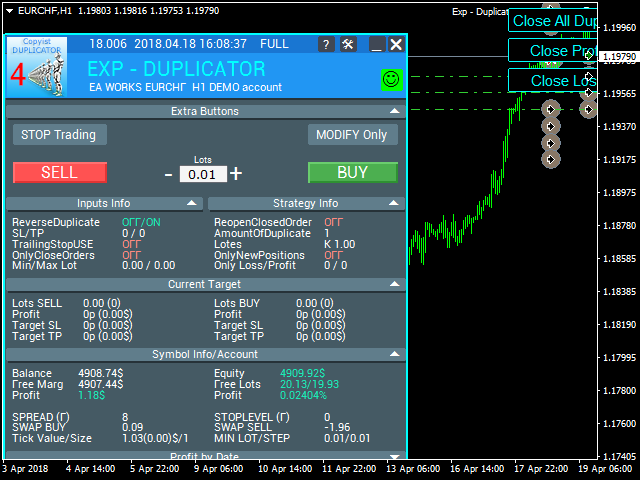The image size is (640, 480).
Task: Toggle the STOP Trading button
Action: coord(60,135)
